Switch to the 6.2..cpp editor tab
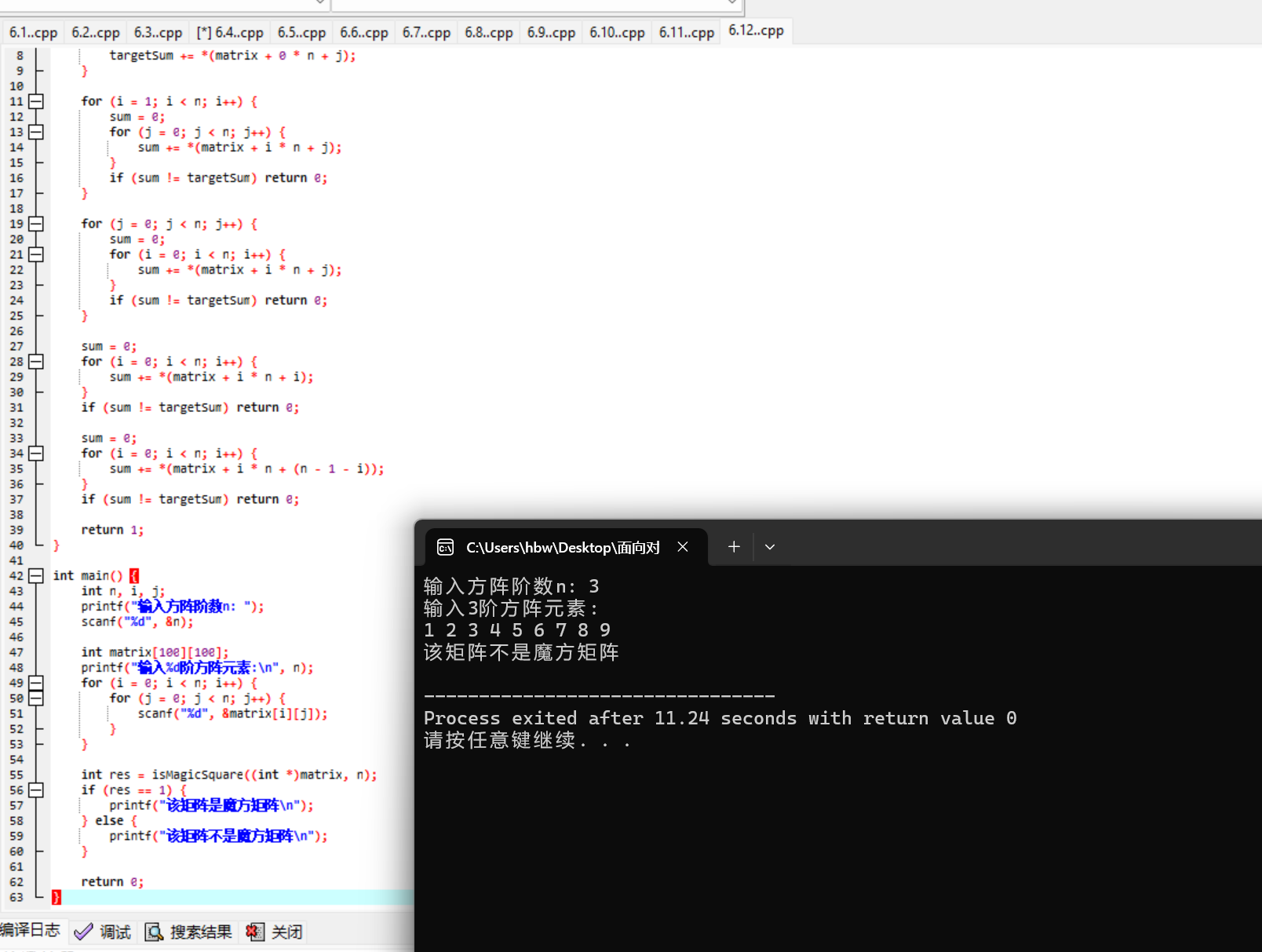This screenshot has height=952, width=1262. pos(96,32)
